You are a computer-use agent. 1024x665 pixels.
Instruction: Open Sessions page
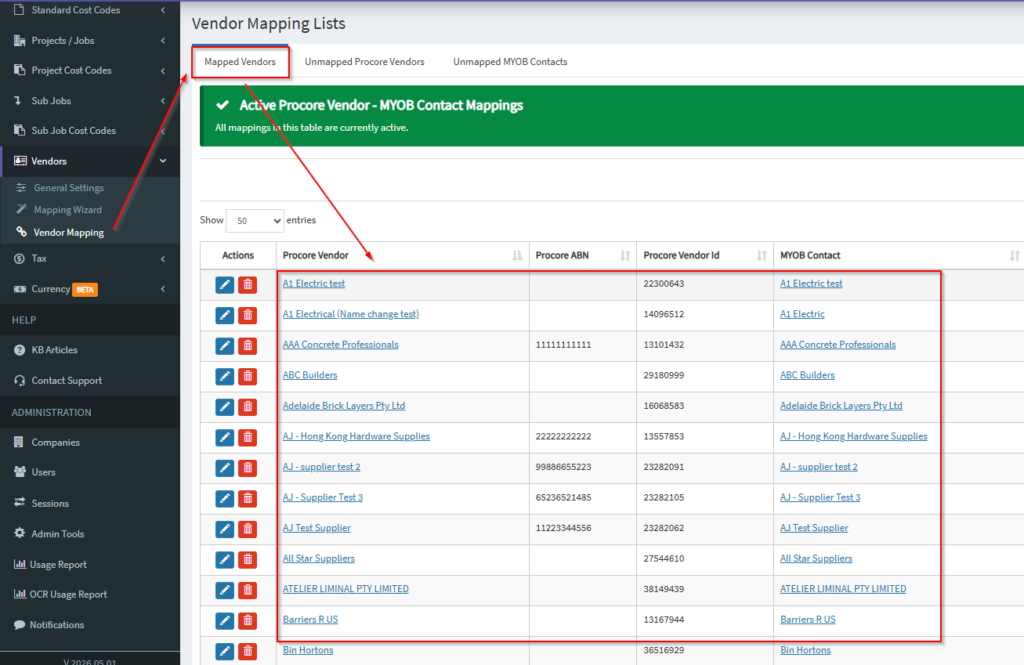(50, 504)
